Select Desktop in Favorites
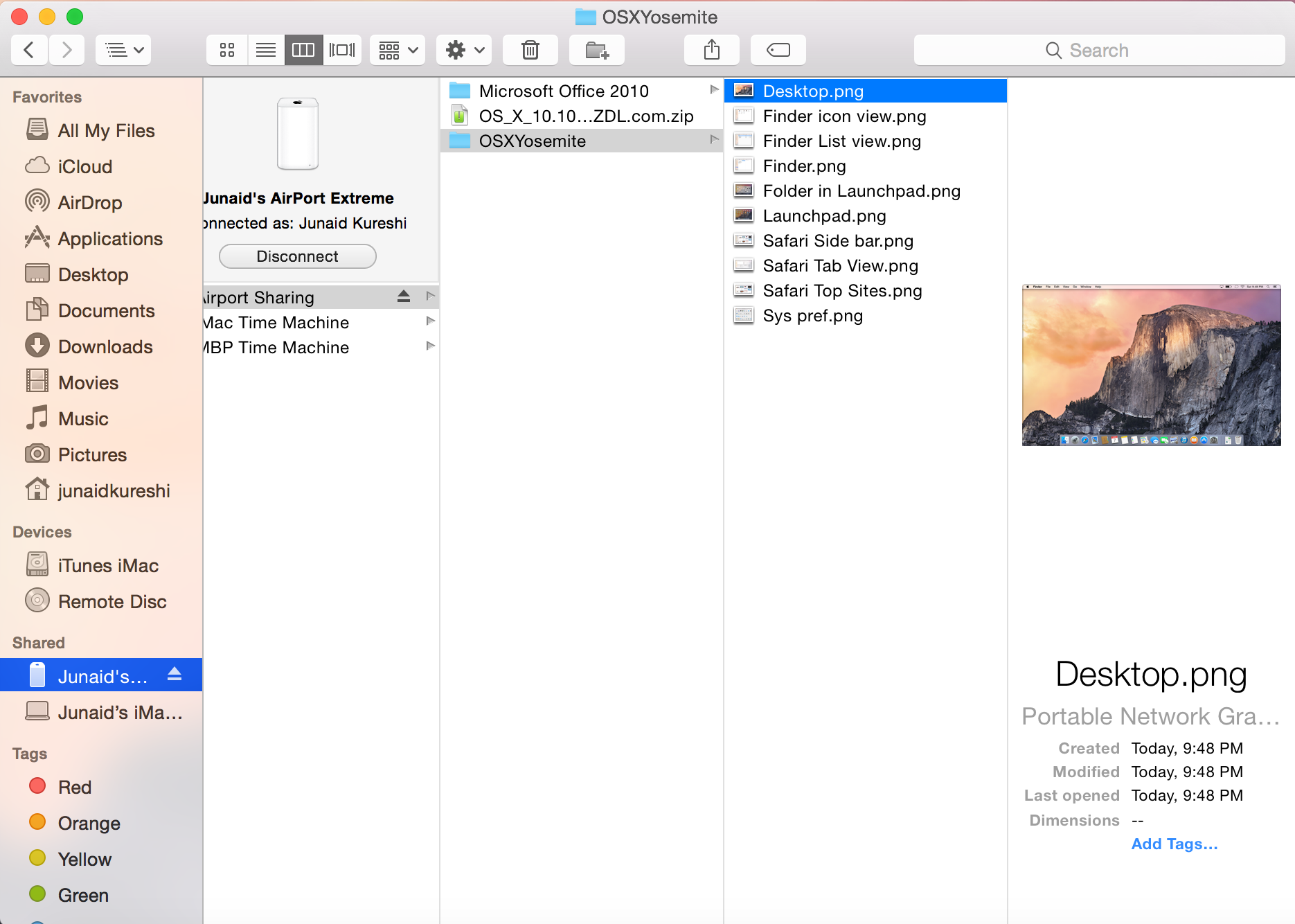Image resolution: width=1295 pixels, height=924 pixels. coord(101,274)
